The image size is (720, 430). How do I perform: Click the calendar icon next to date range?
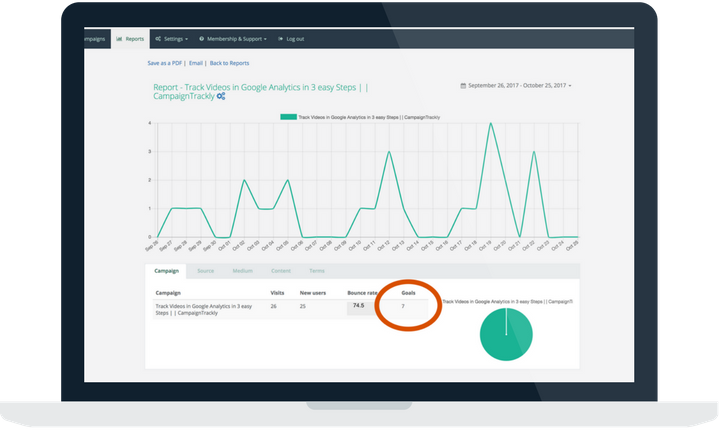[462, 86]
